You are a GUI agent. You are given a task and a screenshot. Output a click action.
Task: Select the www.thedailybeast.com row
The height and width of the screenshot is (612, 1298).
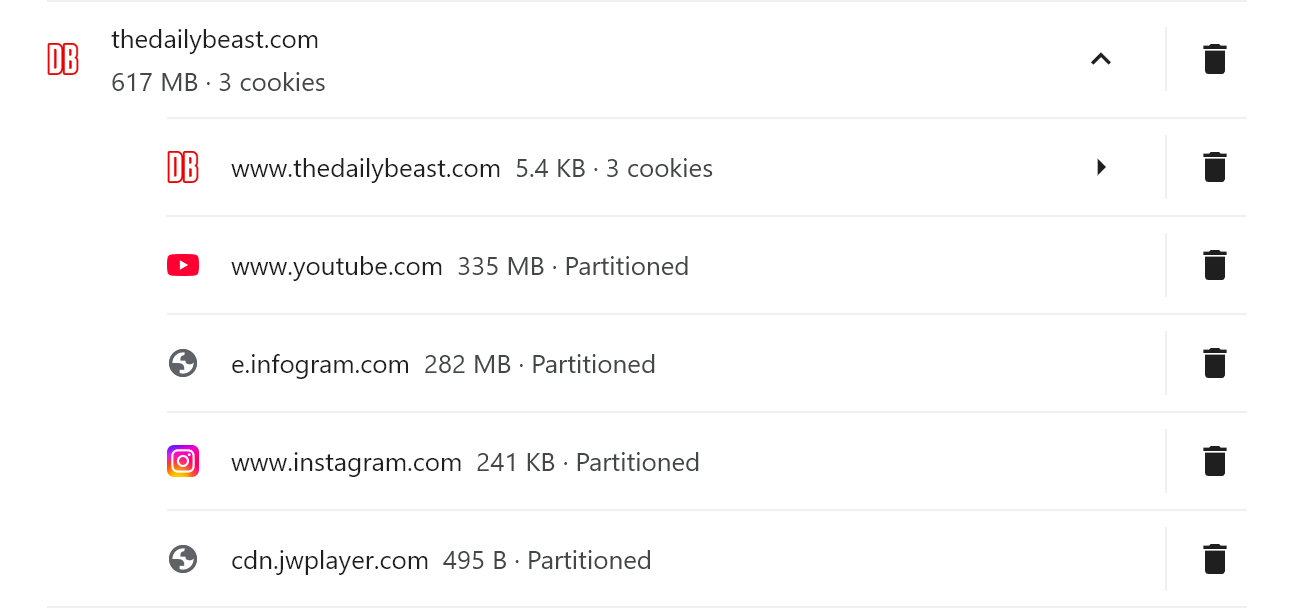365,168
